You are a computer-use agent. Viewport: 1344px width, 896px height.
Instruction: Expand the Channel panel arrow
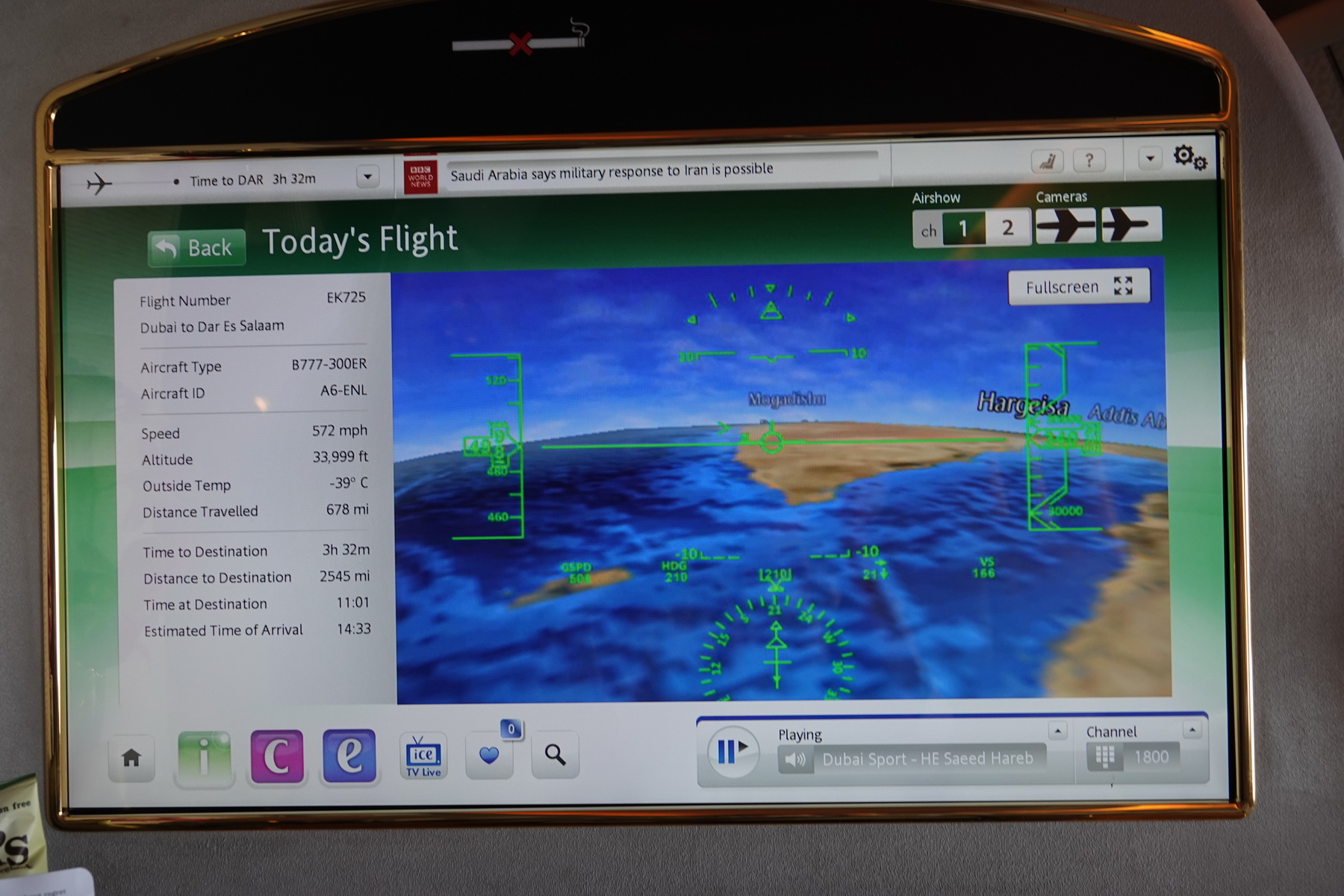point(1192,729)
